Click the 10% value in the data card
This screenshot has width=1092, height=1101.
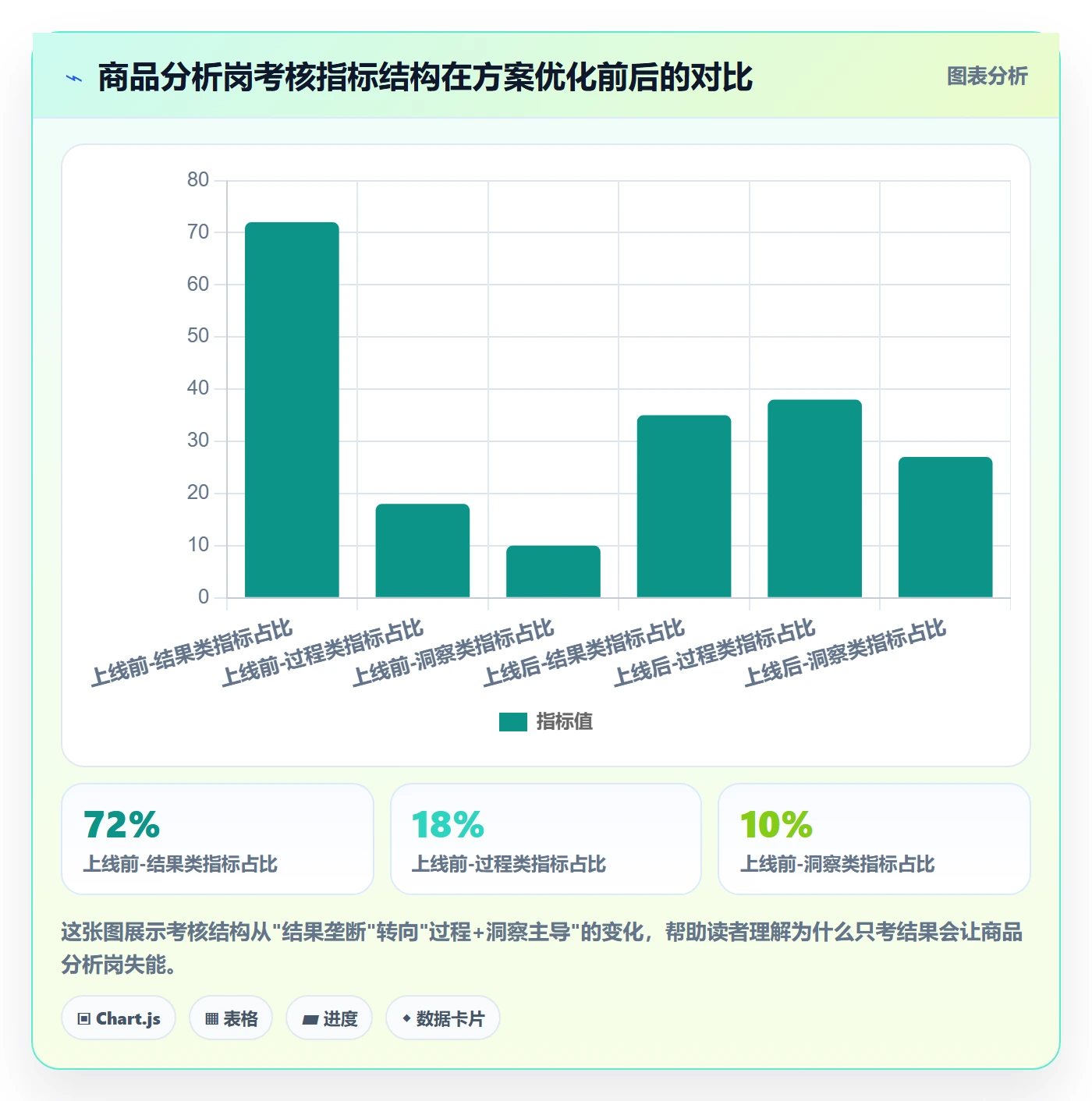777,825
